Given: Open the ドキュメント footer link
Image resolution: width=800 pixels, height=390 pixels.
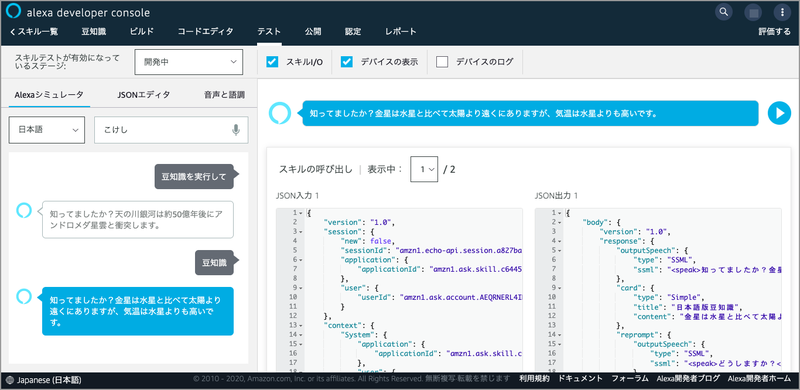Looking at the screenshot, I should pos(580,379).
